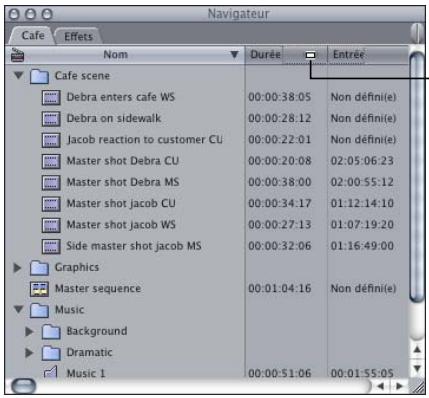Select the Master shot Debra CU name
The image size is (429, 398).
tap(123, 161)
